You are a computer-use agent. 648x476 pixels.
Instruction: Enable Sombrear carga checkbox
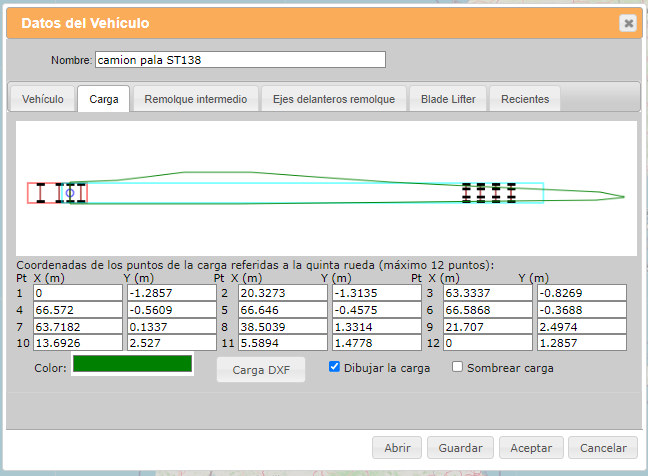click(458, 367)
